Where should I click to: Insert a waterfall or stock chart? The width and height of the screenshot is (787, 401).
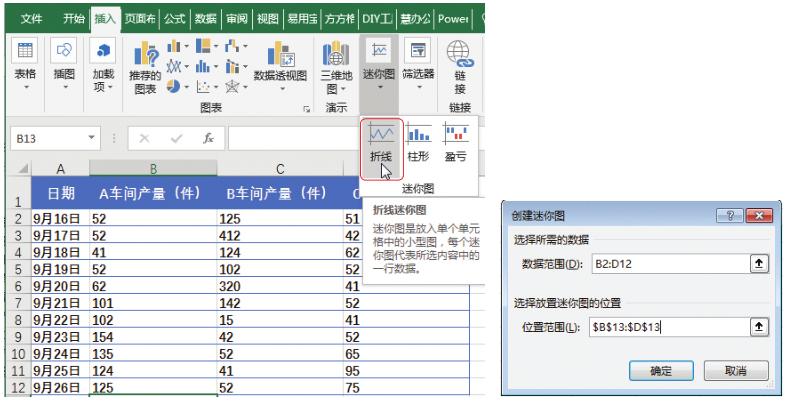232,46
